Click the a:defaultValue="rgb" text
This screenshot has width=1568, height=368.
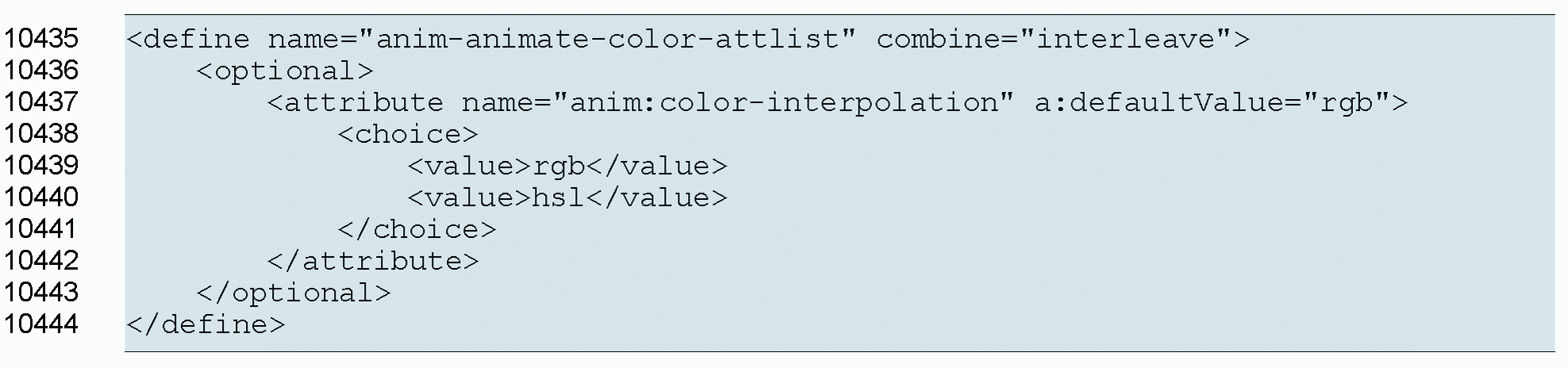coord(1212,102)
